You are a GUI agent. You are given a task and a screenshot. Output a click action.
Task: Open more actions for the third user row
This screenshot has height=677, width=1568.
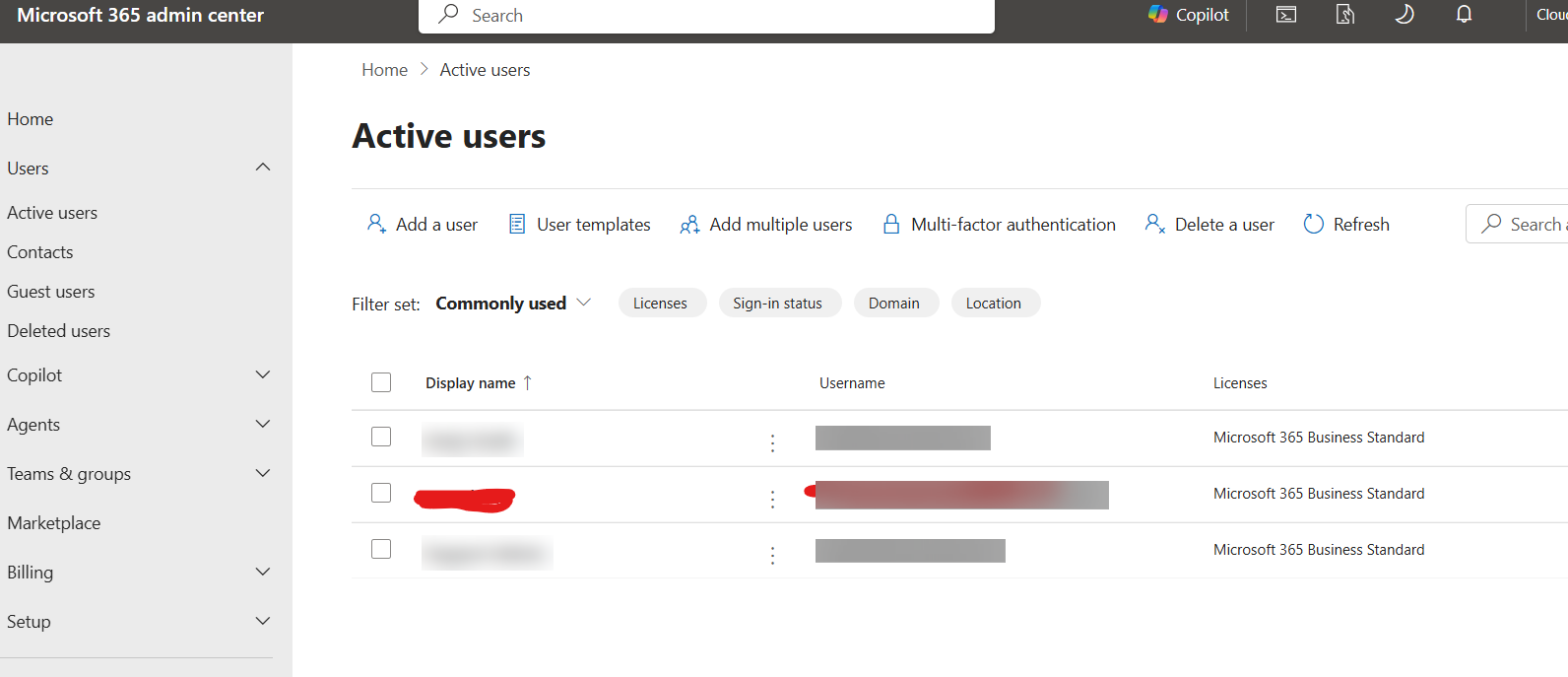coord(772,556)
